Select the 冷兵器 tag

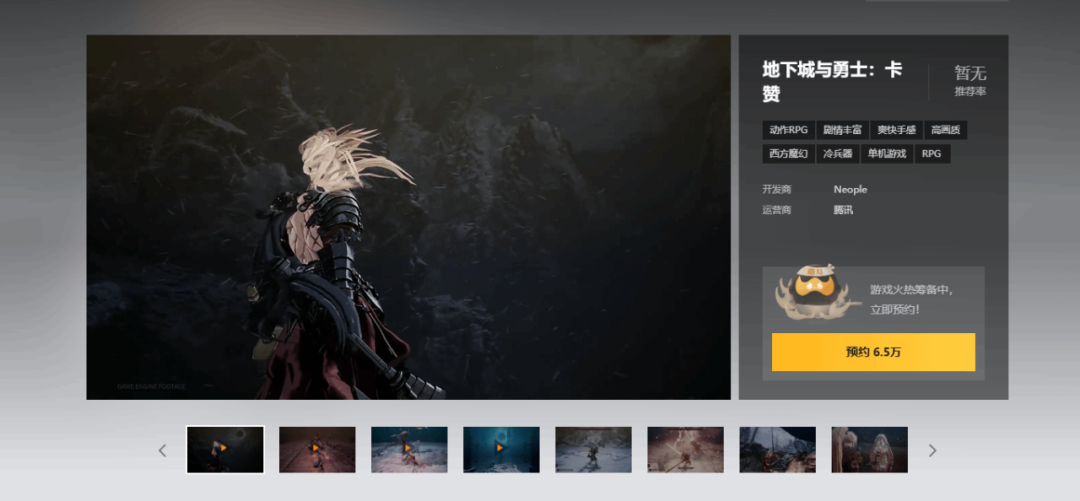838,154
